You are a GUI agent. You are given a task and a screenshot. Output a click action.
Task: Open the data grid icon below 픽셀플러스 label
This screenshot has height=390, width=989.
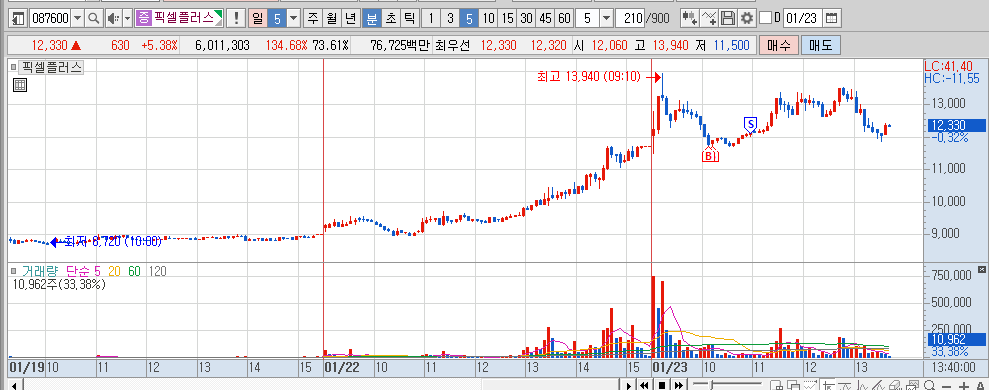[20, 85]
